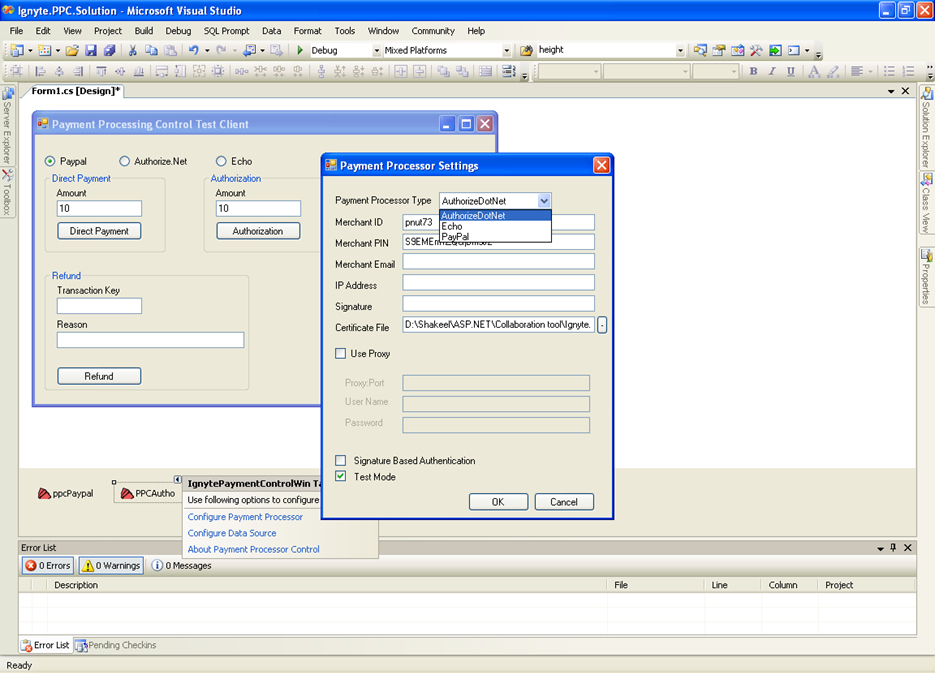Open the File menu
This screenshot has height=673, width=935.
coord(17,31)
